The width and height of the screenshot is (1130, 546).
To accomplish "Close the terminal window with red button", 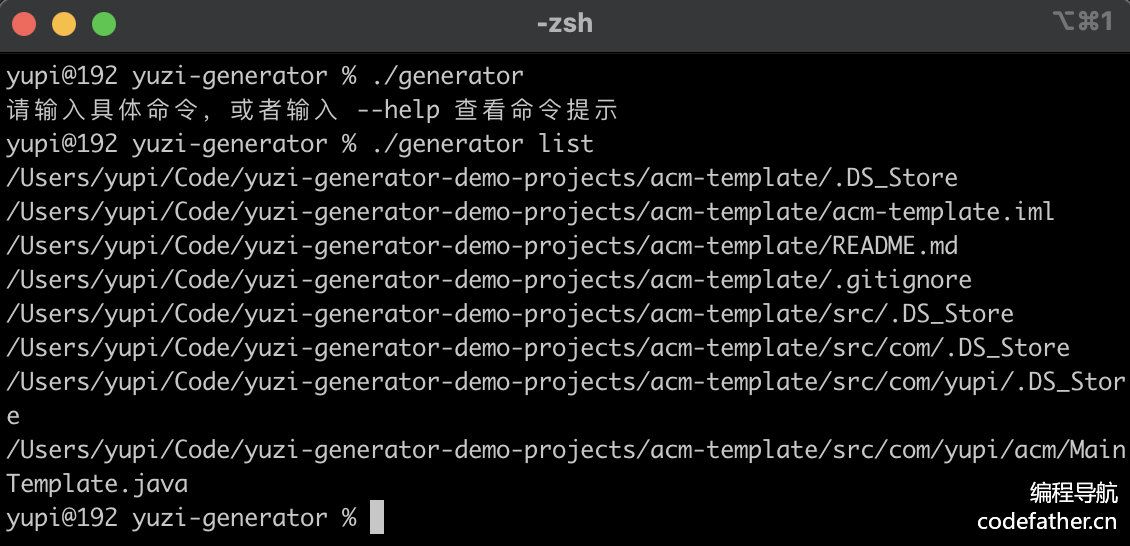I will click(24, 24).
